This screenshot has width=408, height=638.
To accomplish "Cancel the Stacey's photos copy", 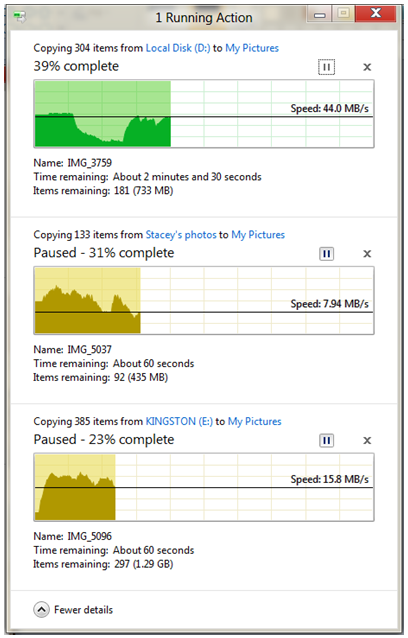I will 367,254.
